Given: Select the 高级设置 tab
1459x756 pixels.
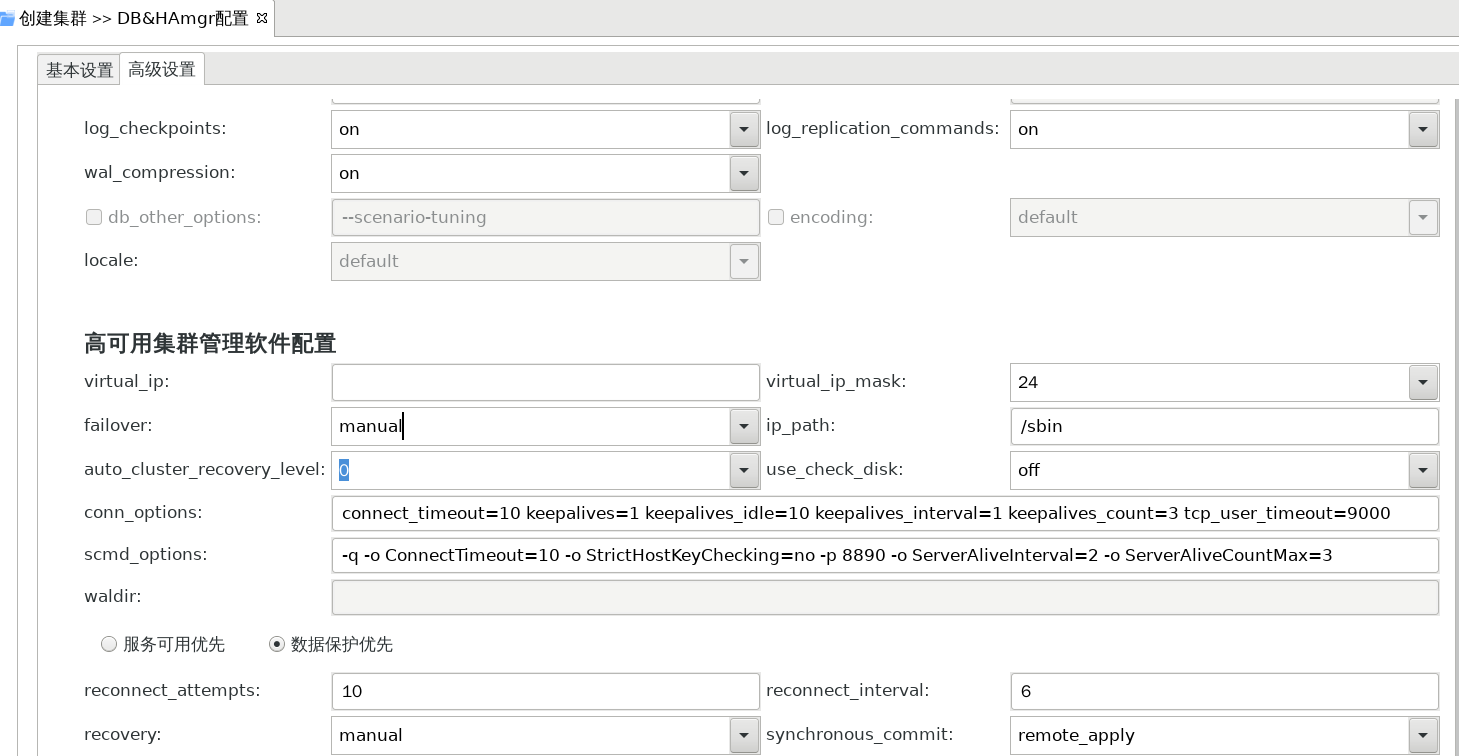Looking at the screenshot, I should [162, 69].
